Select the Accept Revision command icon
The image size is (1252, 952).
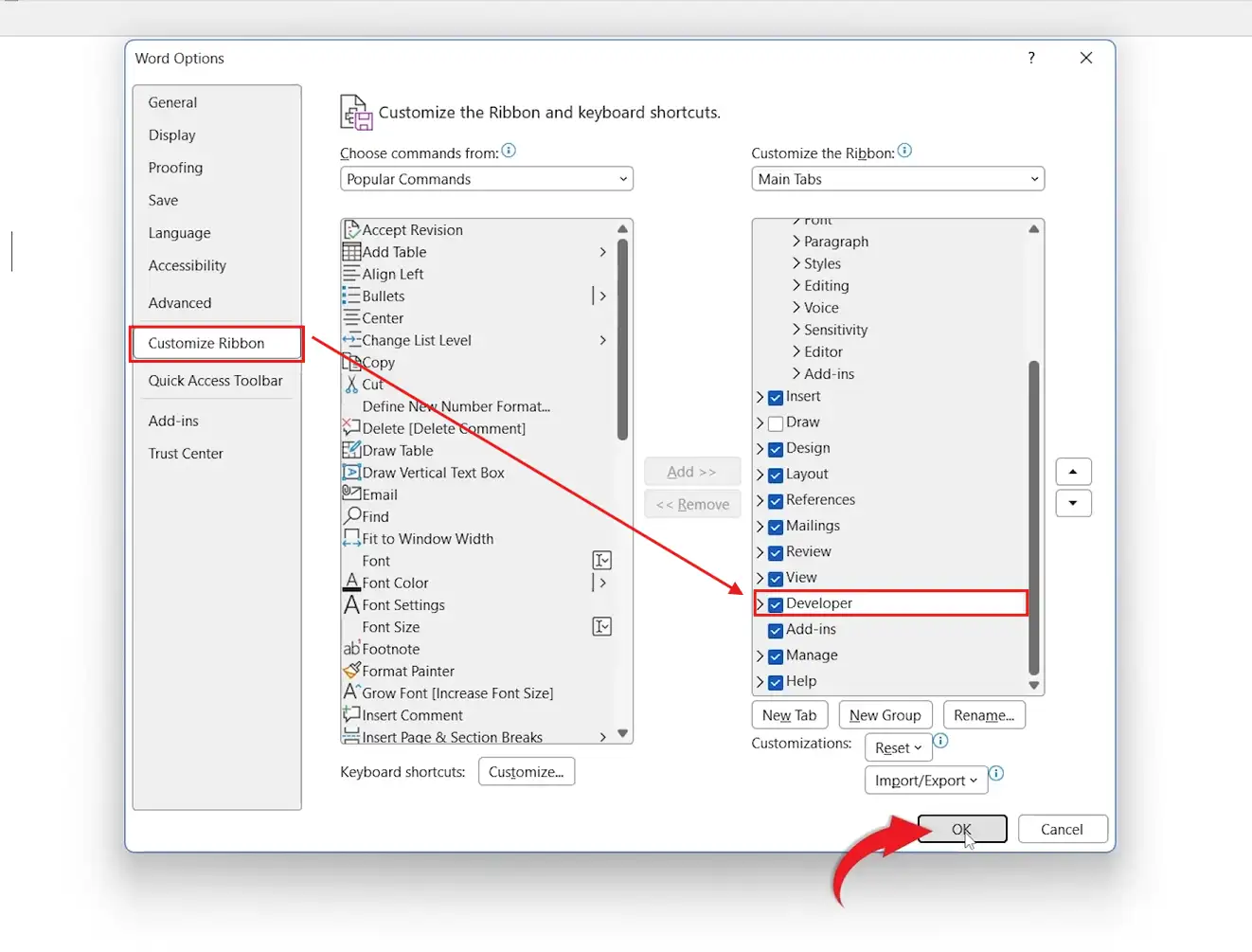(351, 229)
